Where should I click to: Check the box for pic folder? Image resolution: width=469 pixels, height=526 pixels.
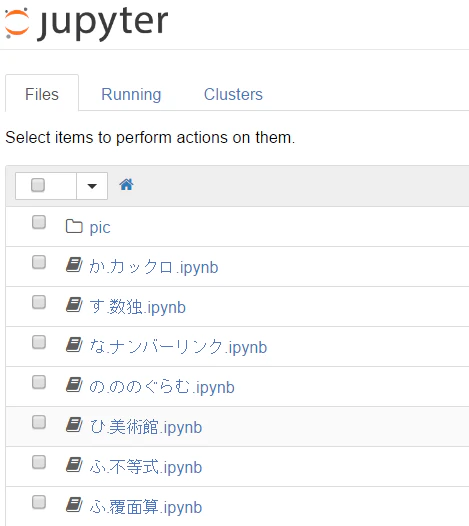tap(39, 222)
